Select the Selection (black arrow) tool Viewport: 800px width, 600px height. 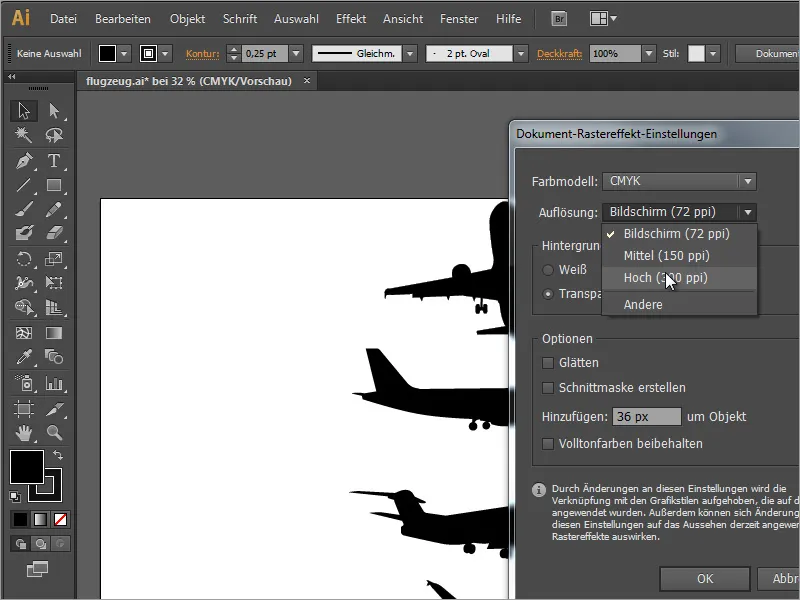(x=23, y=111)
